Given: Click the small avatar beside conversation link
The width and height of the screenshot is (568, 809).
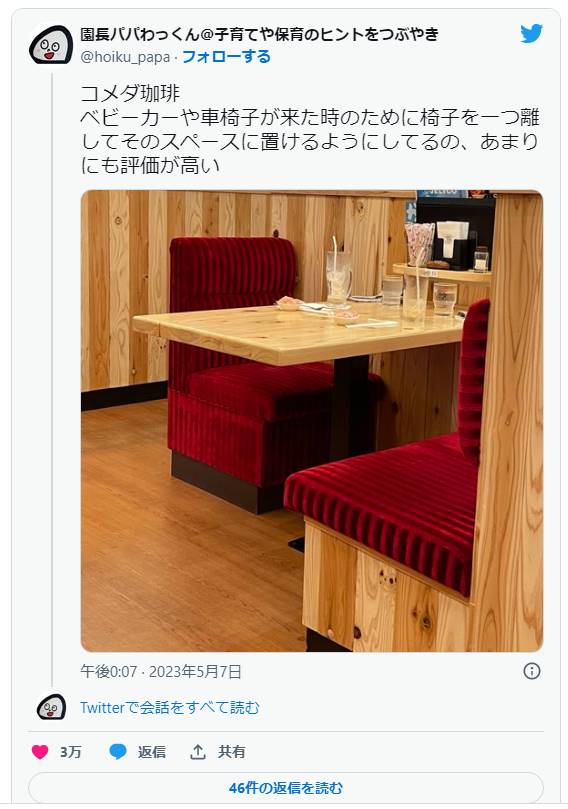Looking at the screenshot, I should tap(51, 707).
